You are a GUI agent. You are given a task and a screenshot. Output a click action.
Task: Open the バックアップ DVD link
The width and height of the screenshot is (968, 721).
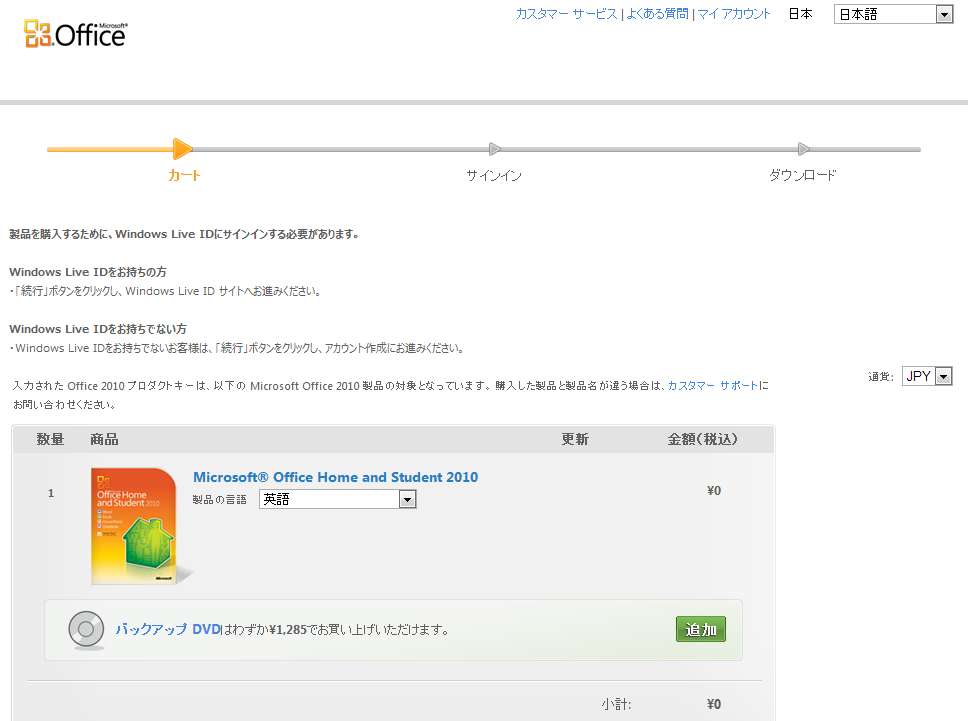click(x=168, y=630)
